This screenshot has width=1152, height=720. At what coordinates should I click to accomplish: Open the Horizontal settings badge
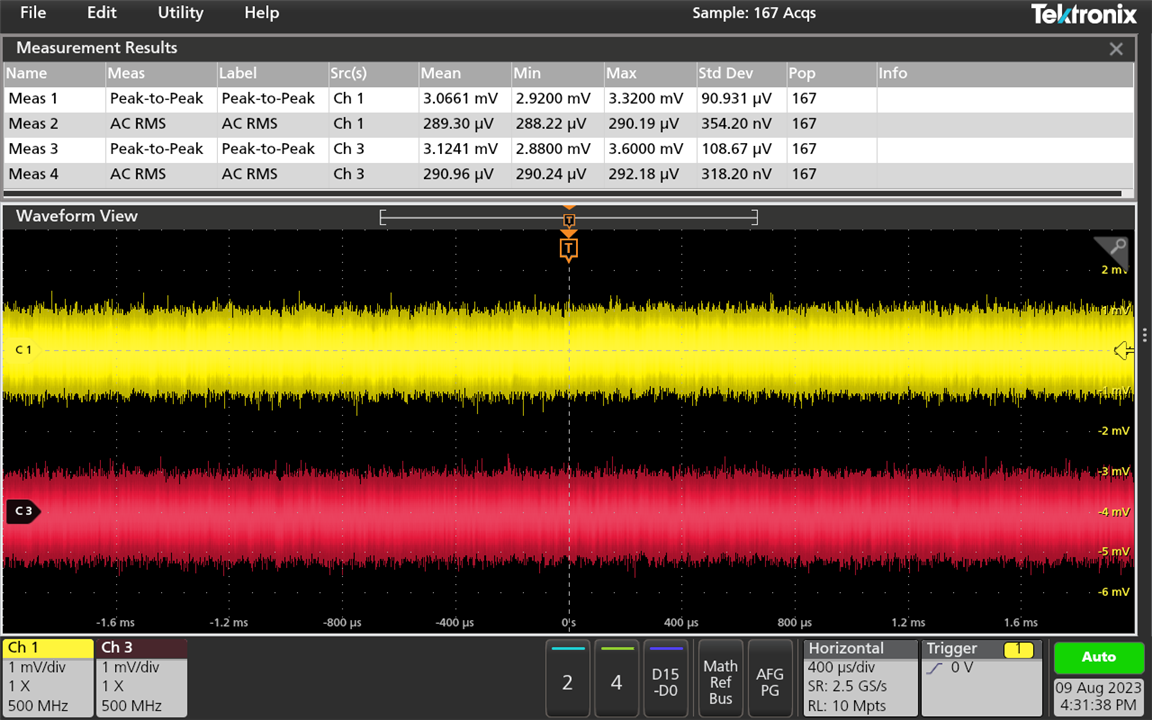(x=858, y=677)
